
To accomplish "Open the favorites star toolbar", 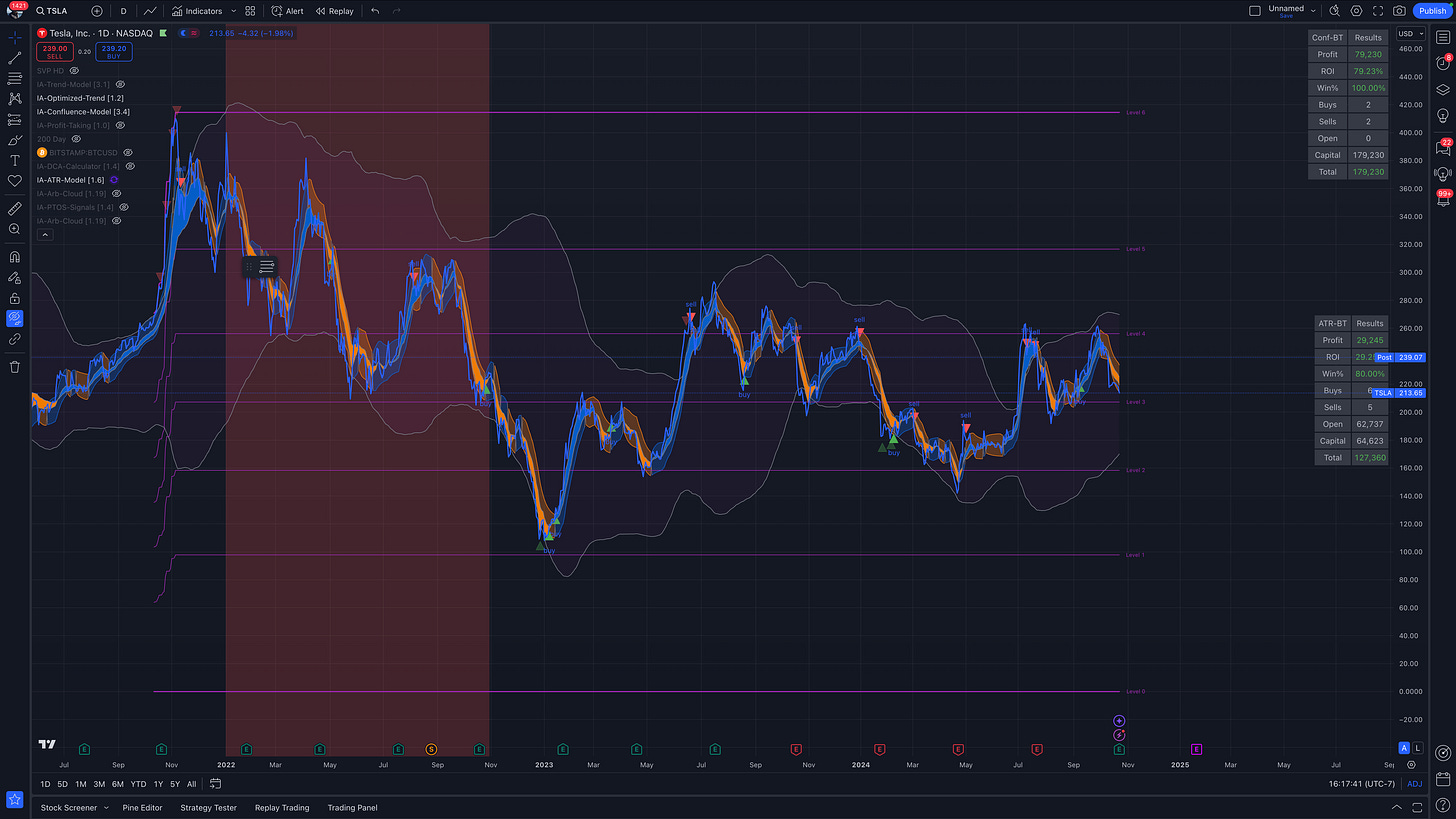I will coord(14,799).
